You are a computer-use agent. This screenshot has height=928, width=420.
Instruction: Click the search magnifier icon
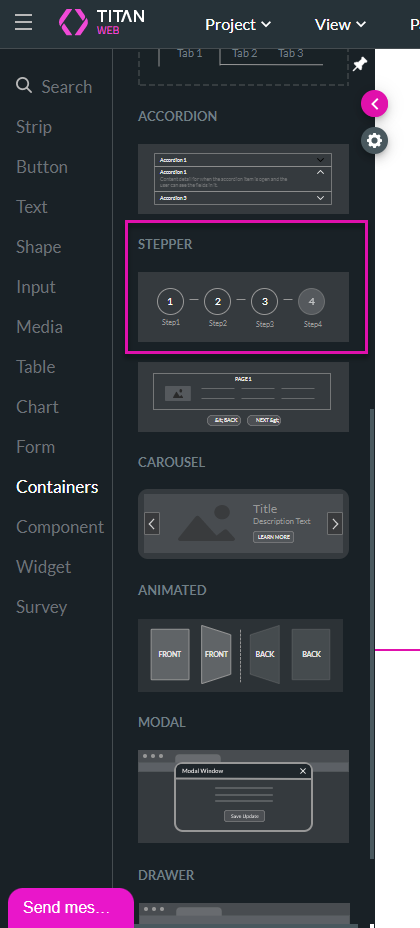(24, 86)
